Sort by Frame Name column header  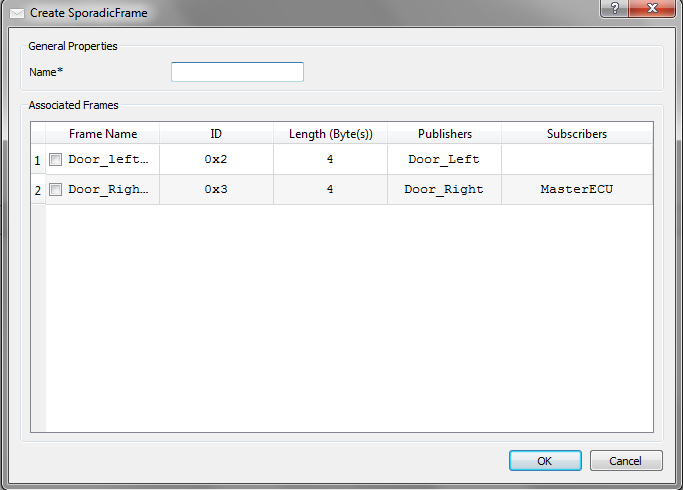103,134
